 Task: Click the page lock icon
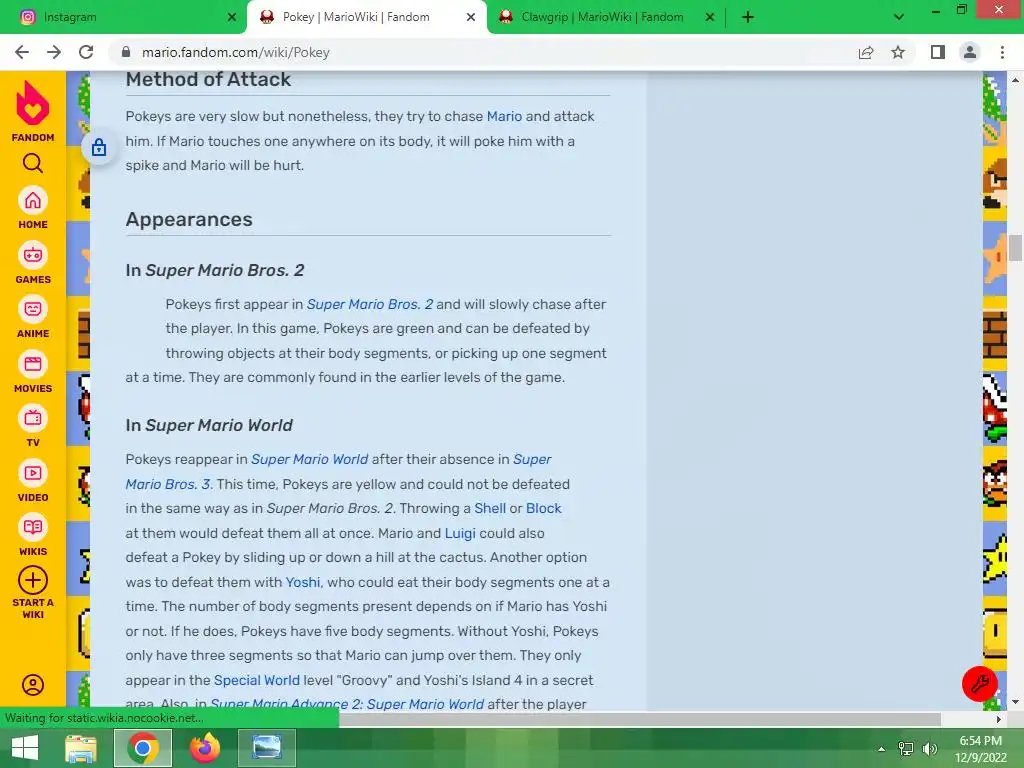[x=99, y=147]
